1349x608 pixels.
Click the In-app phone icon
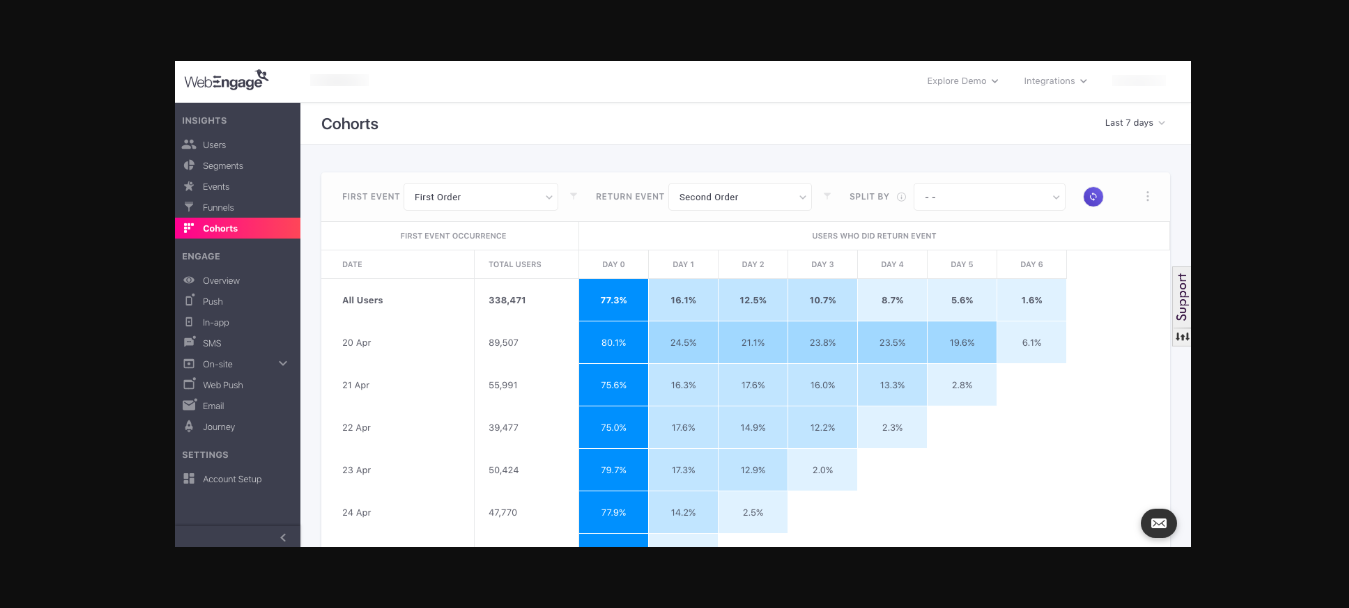point(189,322)
